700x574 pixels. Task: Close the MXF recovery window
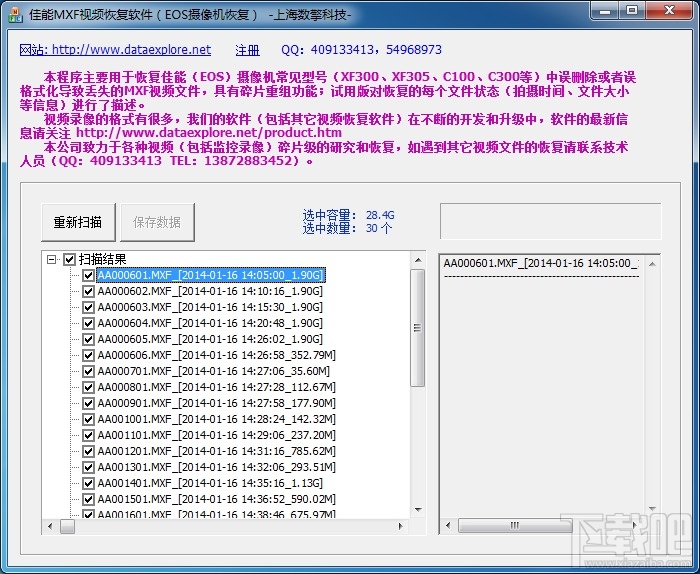tap(669, 11)
